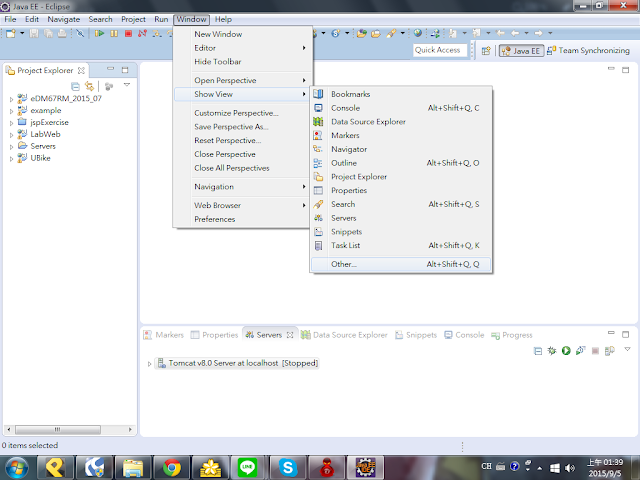Click the Save toolbar icon
This screenshot has height=480, width=640.
tap(34, 33)
